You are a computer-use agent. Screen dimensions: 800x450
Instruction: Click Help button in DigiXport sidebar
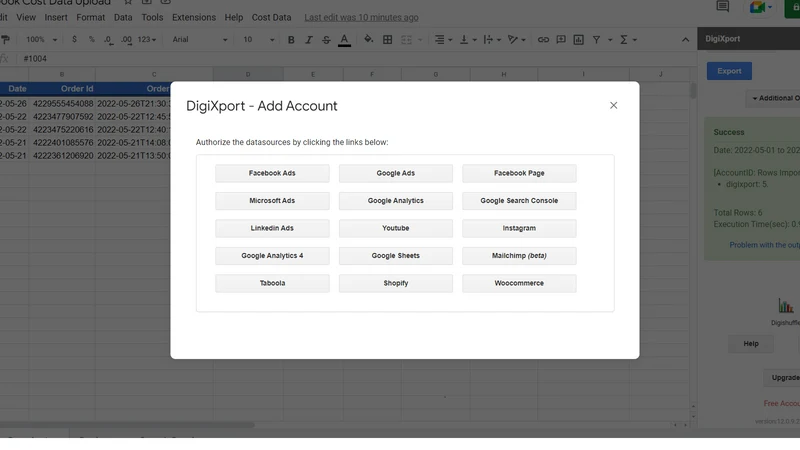[751, 343]
